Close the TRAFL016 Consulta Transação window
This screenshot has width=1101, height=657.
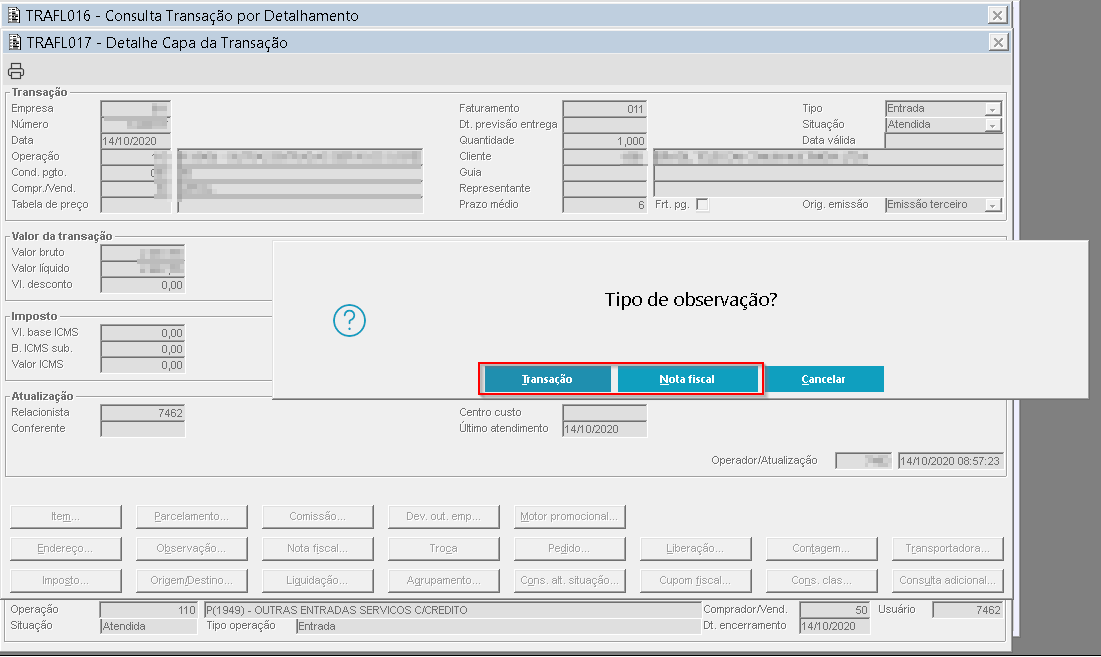coord(997,15)
